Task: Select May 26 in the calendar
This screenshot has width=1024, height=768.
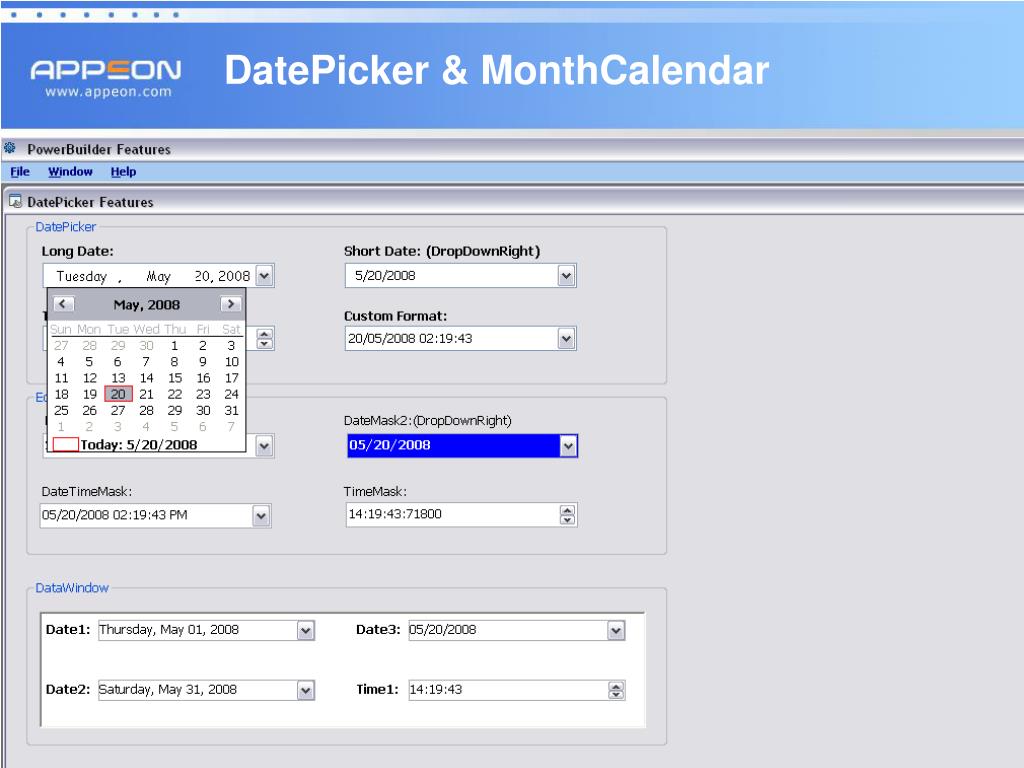Action: pyautogui.click(x=89, y=411)
